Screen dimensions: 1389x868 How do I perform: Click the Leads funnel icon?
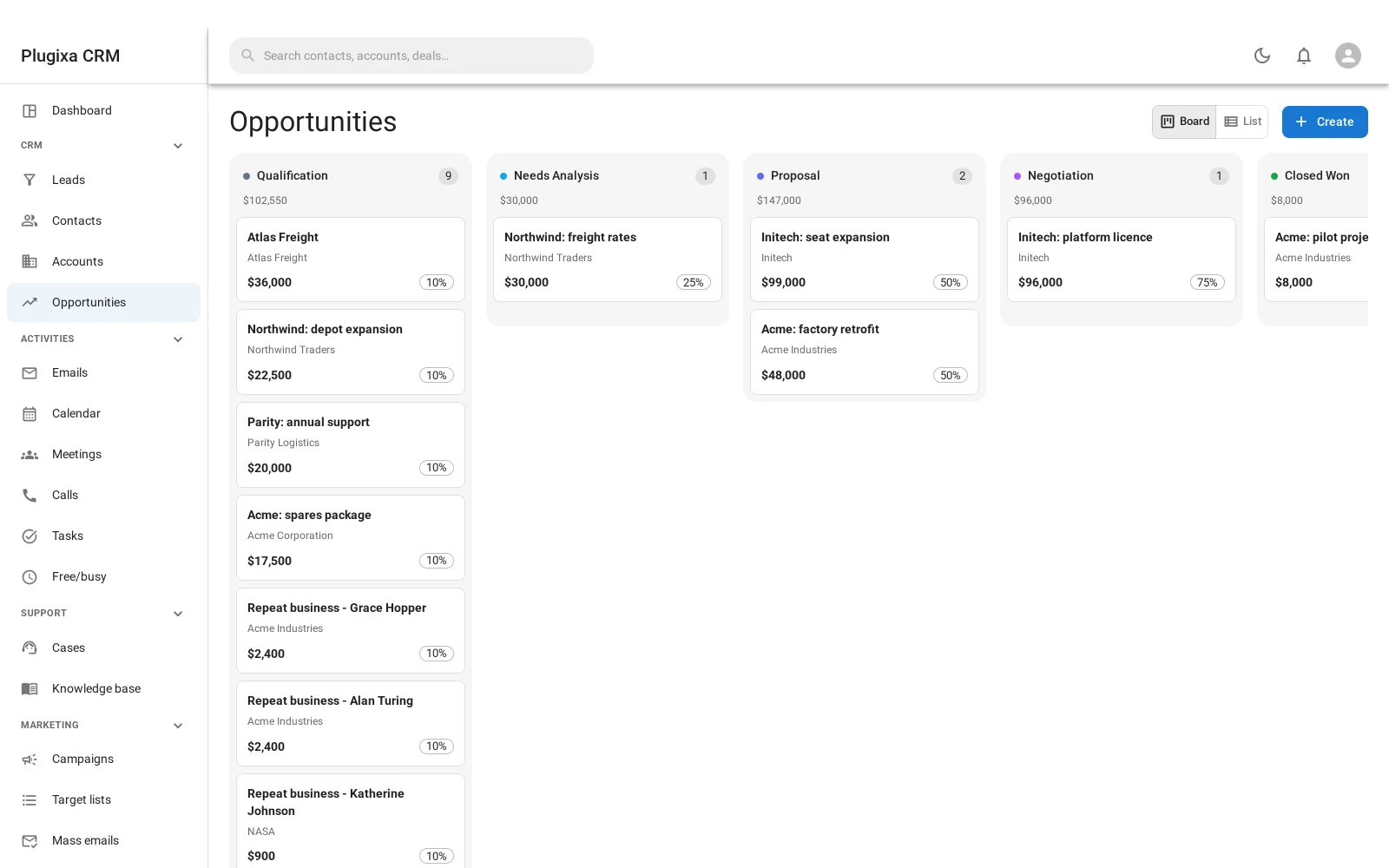[30, 181]
